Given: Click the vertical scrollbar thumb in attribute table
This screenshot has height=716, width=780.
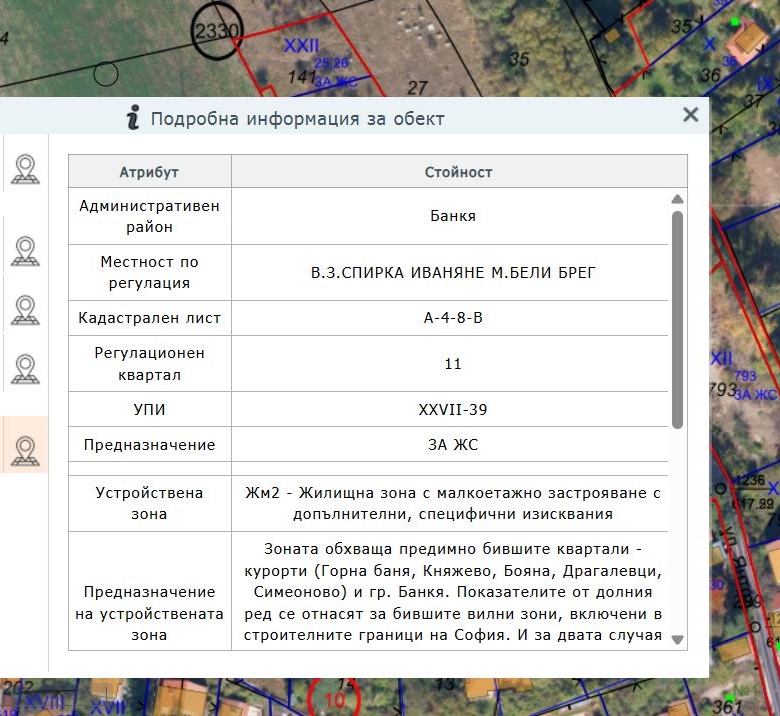Looking at the screenshot, I should tap(677, 319).
